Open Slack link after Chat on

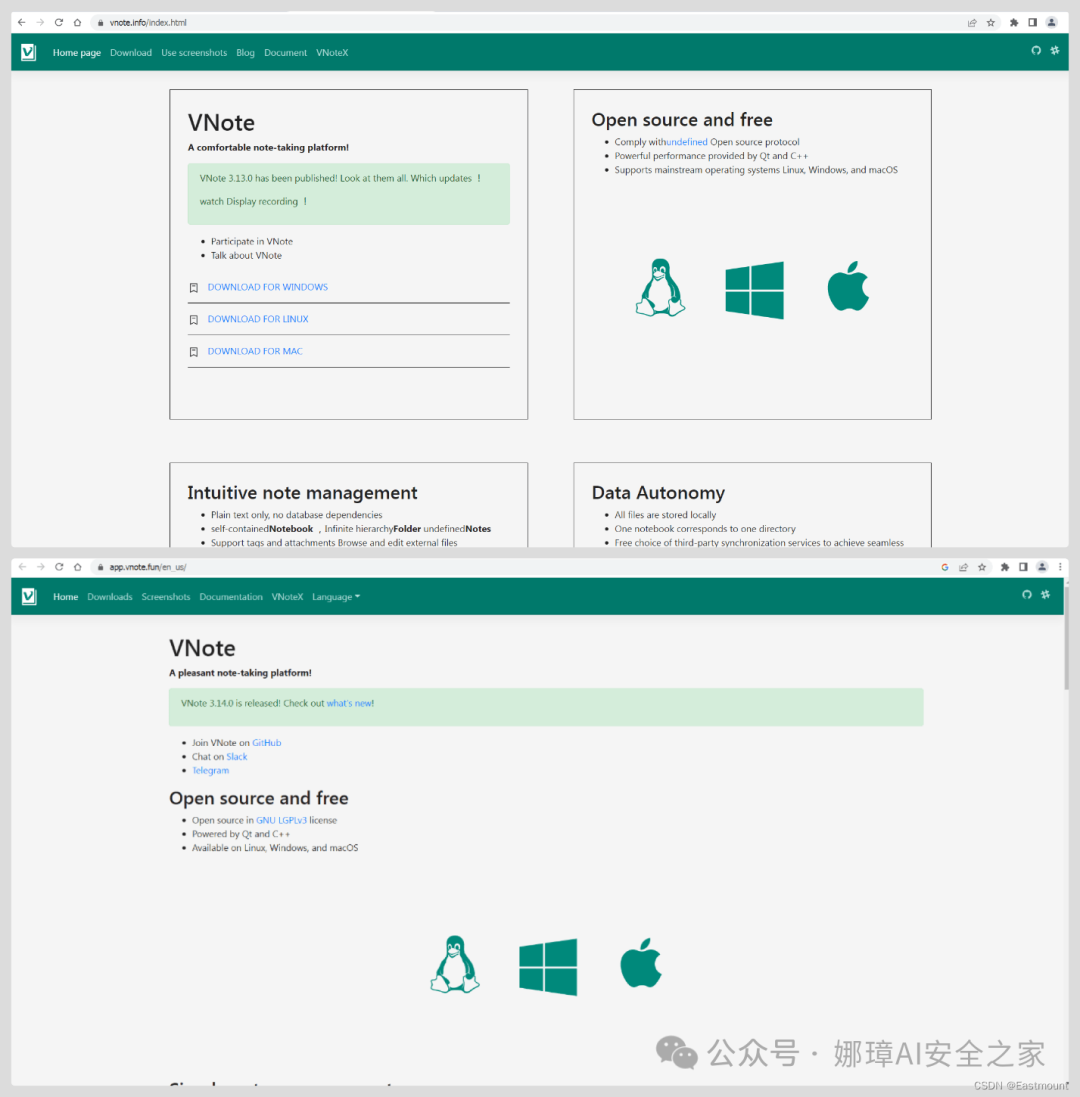(236, 756)
